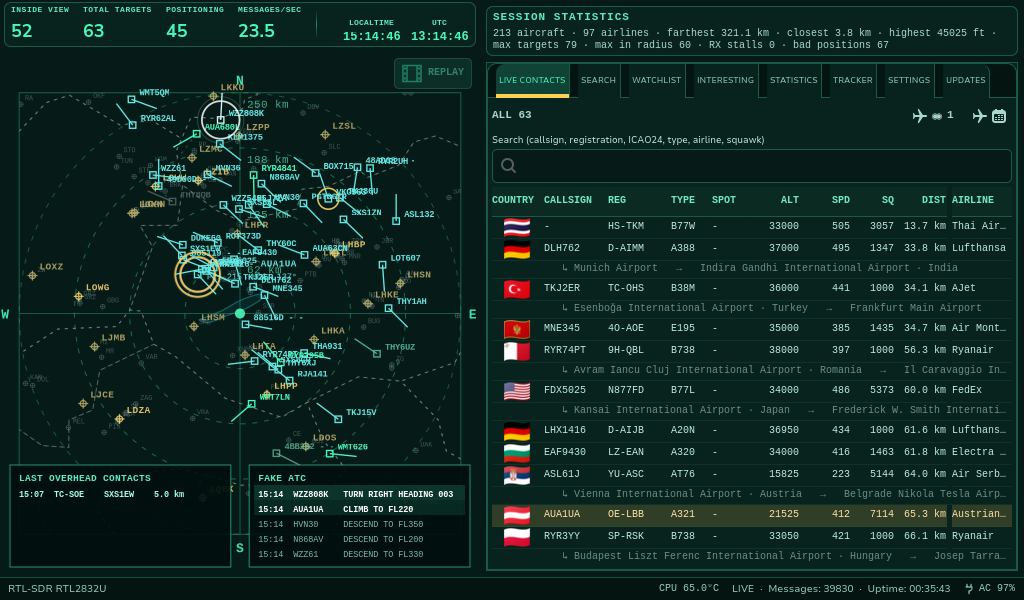Click the contact search input field
The image size is (1024, 600).
[x=751, y=166]
